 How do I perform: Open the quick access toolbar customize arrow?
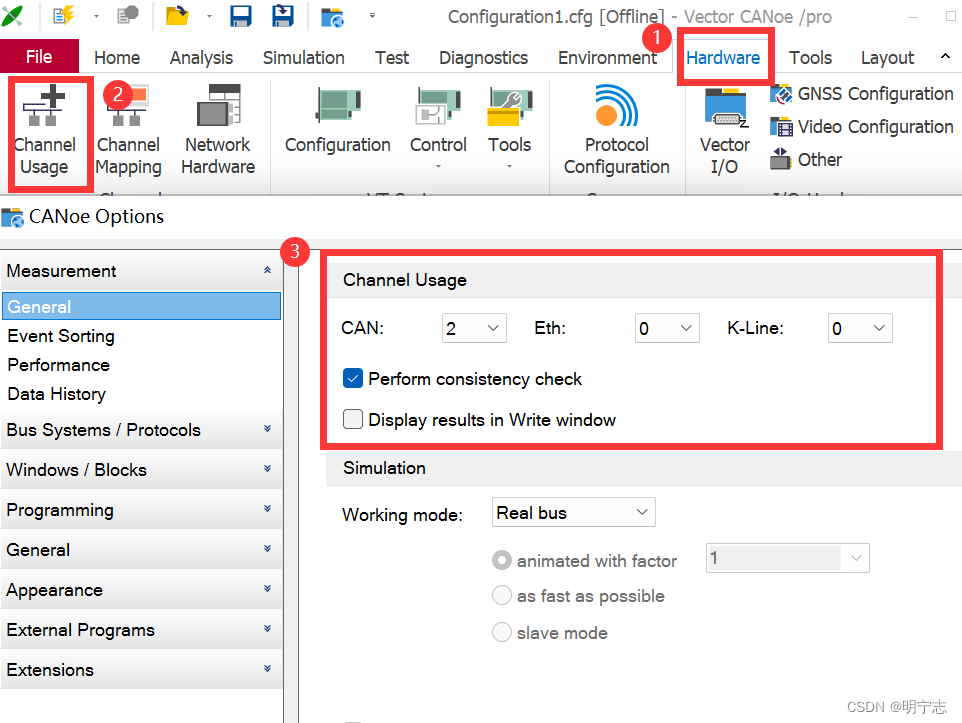click(x=372, y=16)
